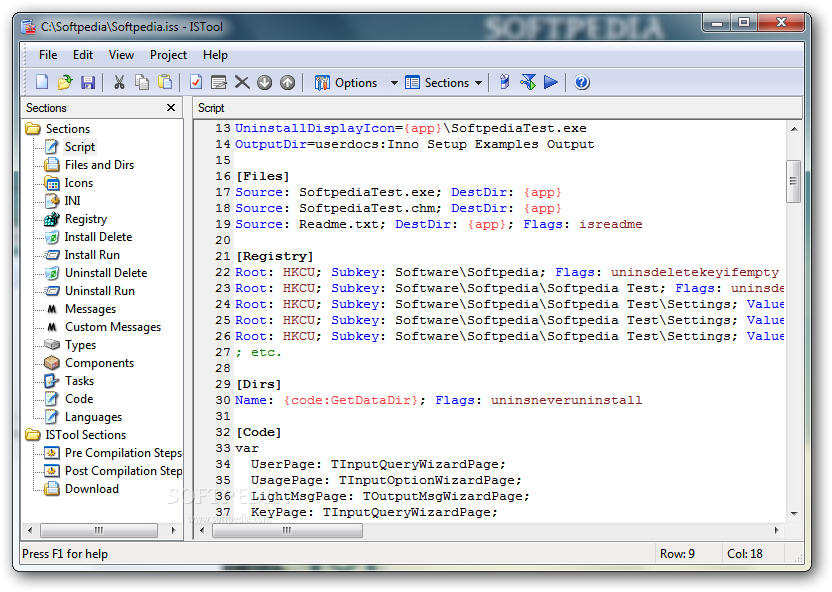Image resolution: width=832 pixels, height=592 pixels.
Task: Delete item with the X toolbar icon
Action: (x=242, y=82)
